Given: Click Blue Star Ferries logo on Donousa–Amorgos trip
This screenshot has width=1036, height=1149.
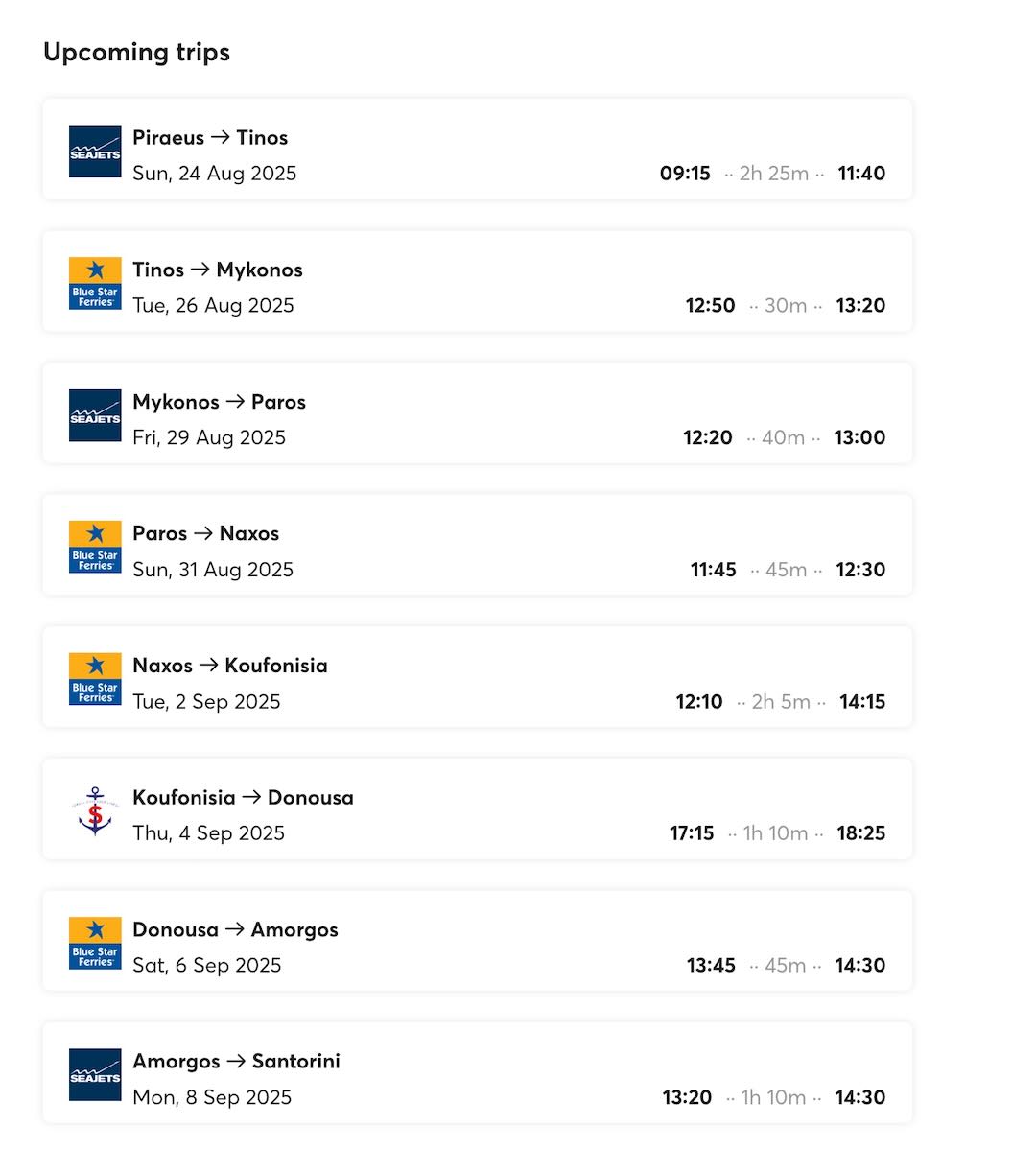Looking at the screenshot, I should pyautogui.click(x=95, y=943).
